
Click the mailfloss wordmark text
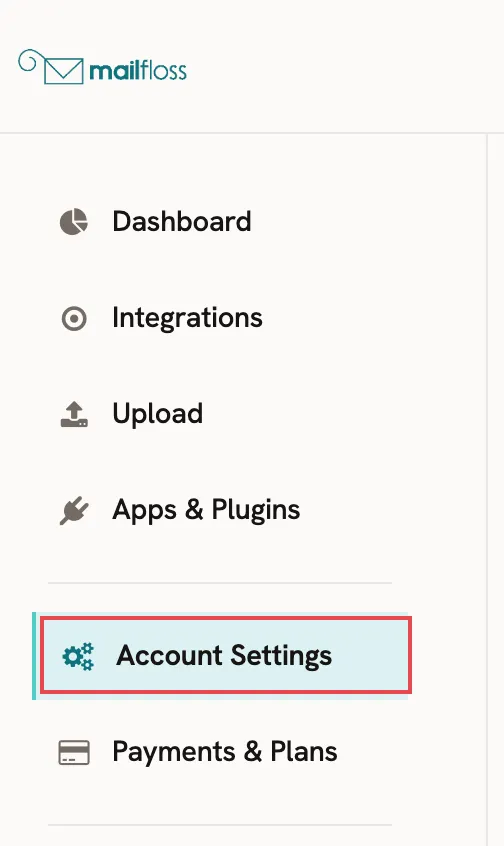click(138, 71)
